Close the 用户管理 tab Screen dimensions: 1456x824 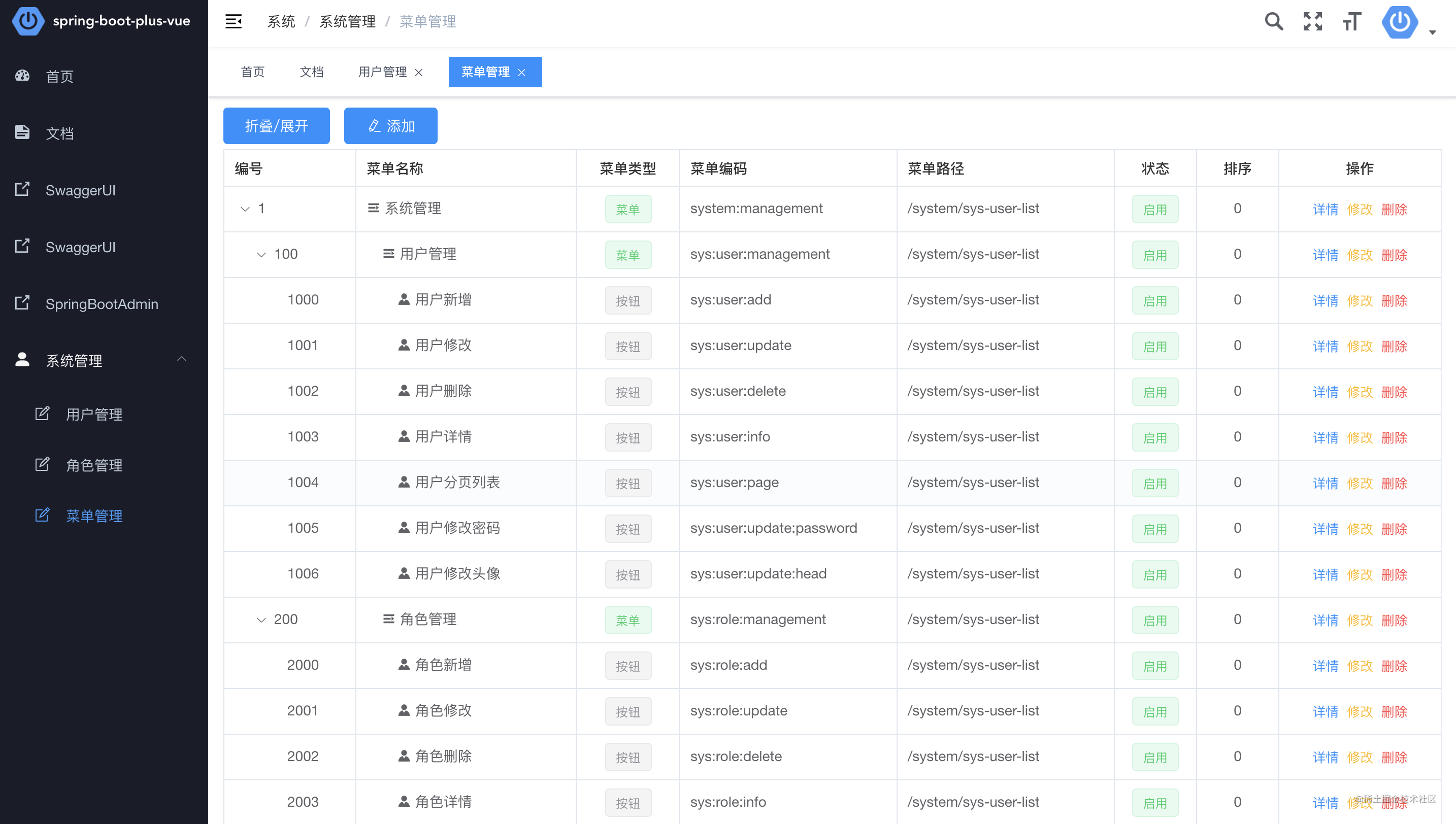point(419,73)
